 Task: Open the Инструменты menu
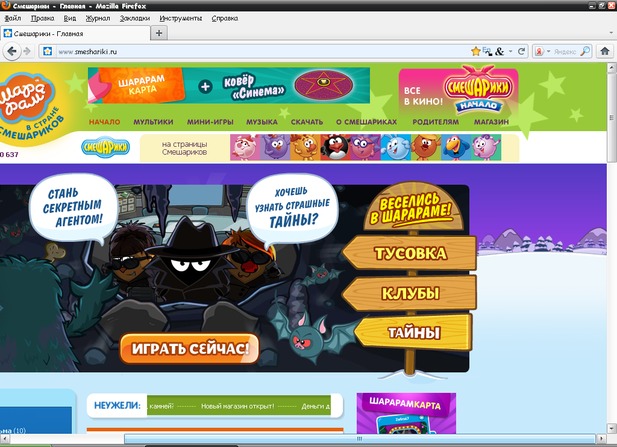[x=181, y=18]
